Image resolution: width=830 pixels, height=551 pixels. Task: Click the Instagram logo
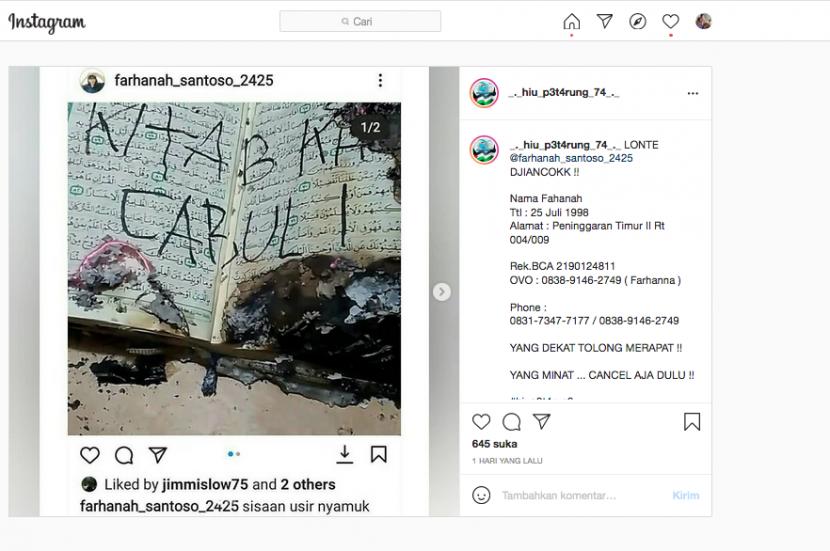[47, 22]
